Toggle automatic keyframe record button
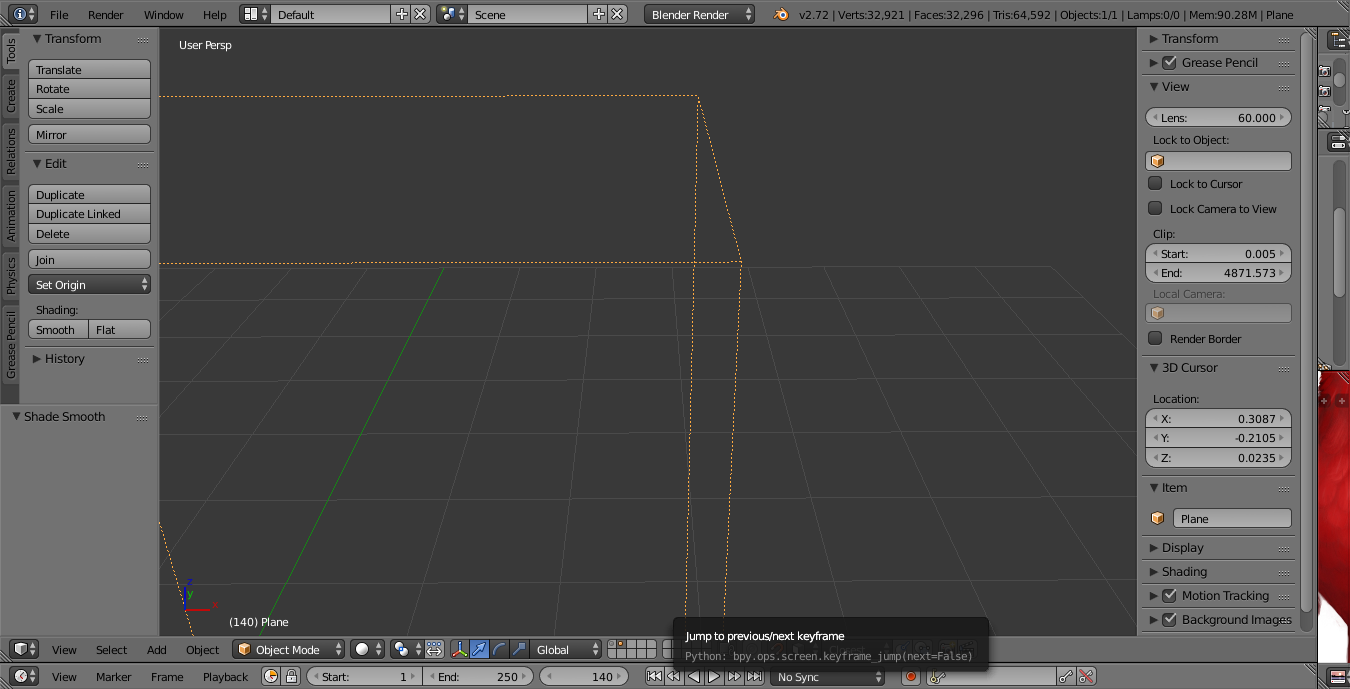1350x689 pixels. [x=910, y=676]
